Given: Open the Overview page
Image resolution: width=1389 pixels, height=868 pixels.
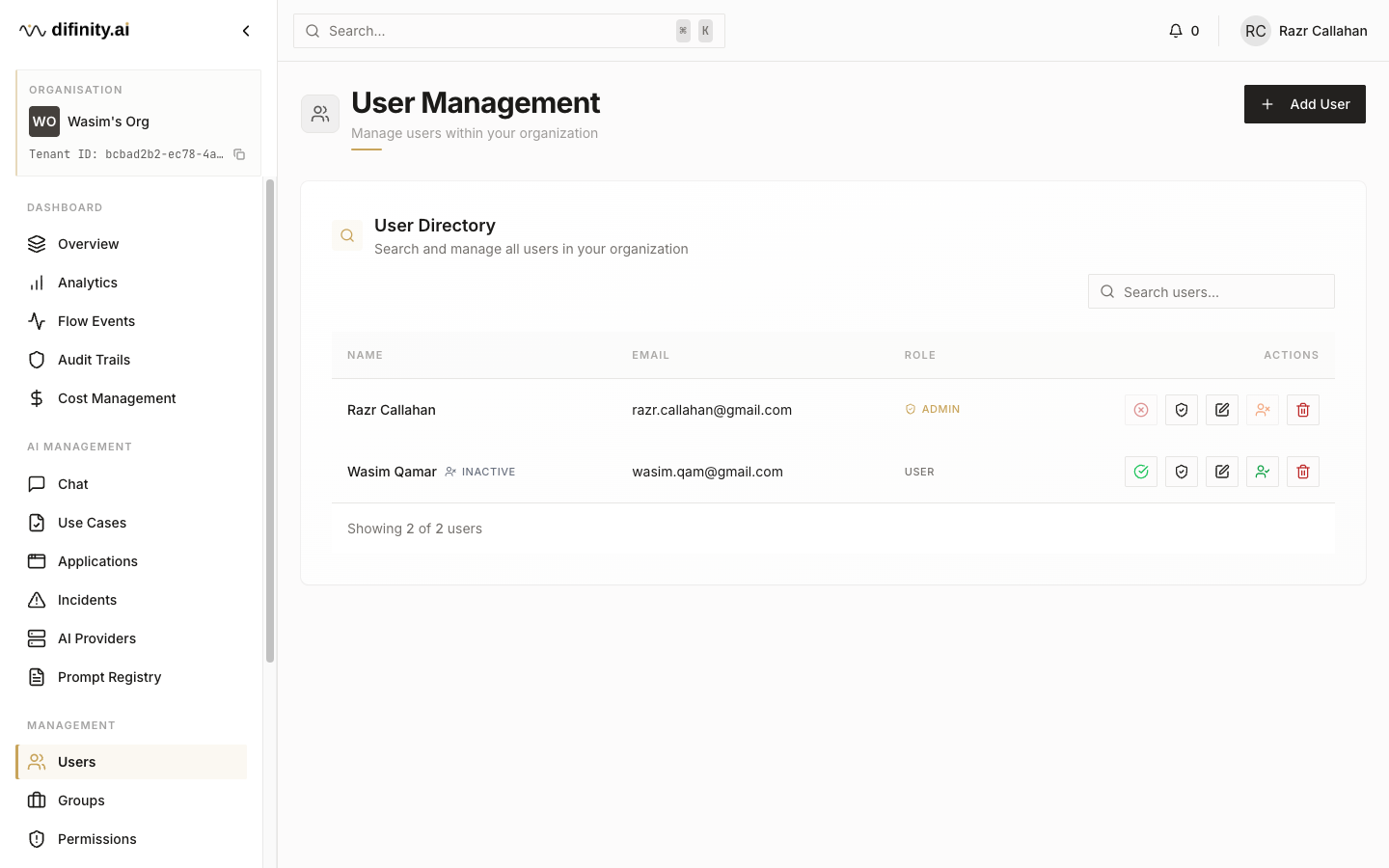Looking at the screenshot, I should (131, 244).
